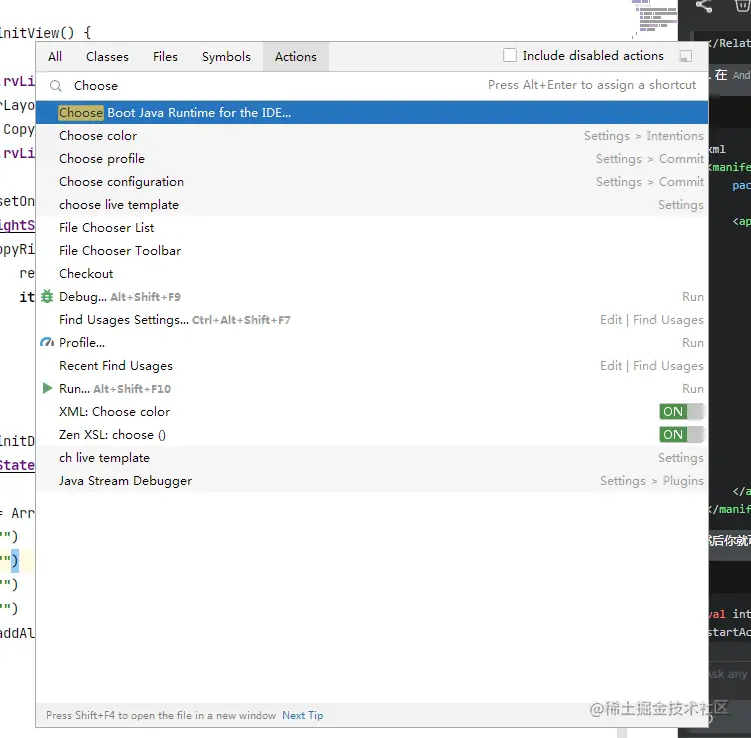751x738 pixels.
Task: Click the search magnifier icon
Action: (56, 86)
